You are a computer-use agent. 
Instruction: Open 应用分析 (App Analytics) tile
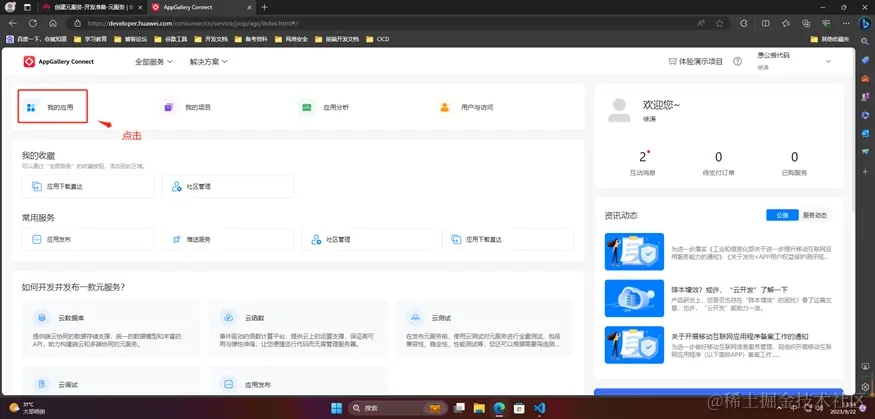tap(324, 107)
